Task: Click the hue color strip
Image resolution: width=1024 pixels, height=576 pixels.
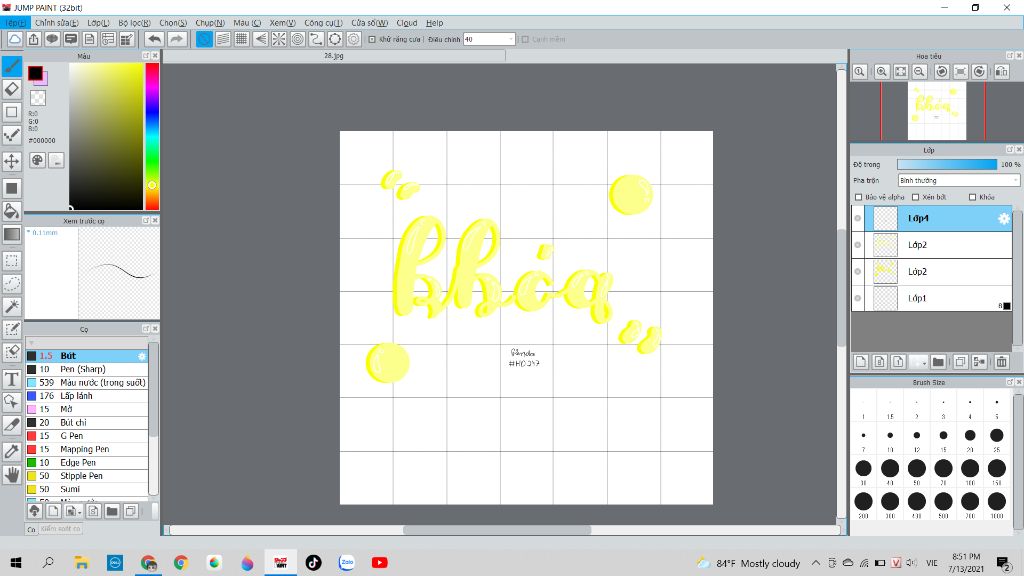Action: [x=152, y=136]
